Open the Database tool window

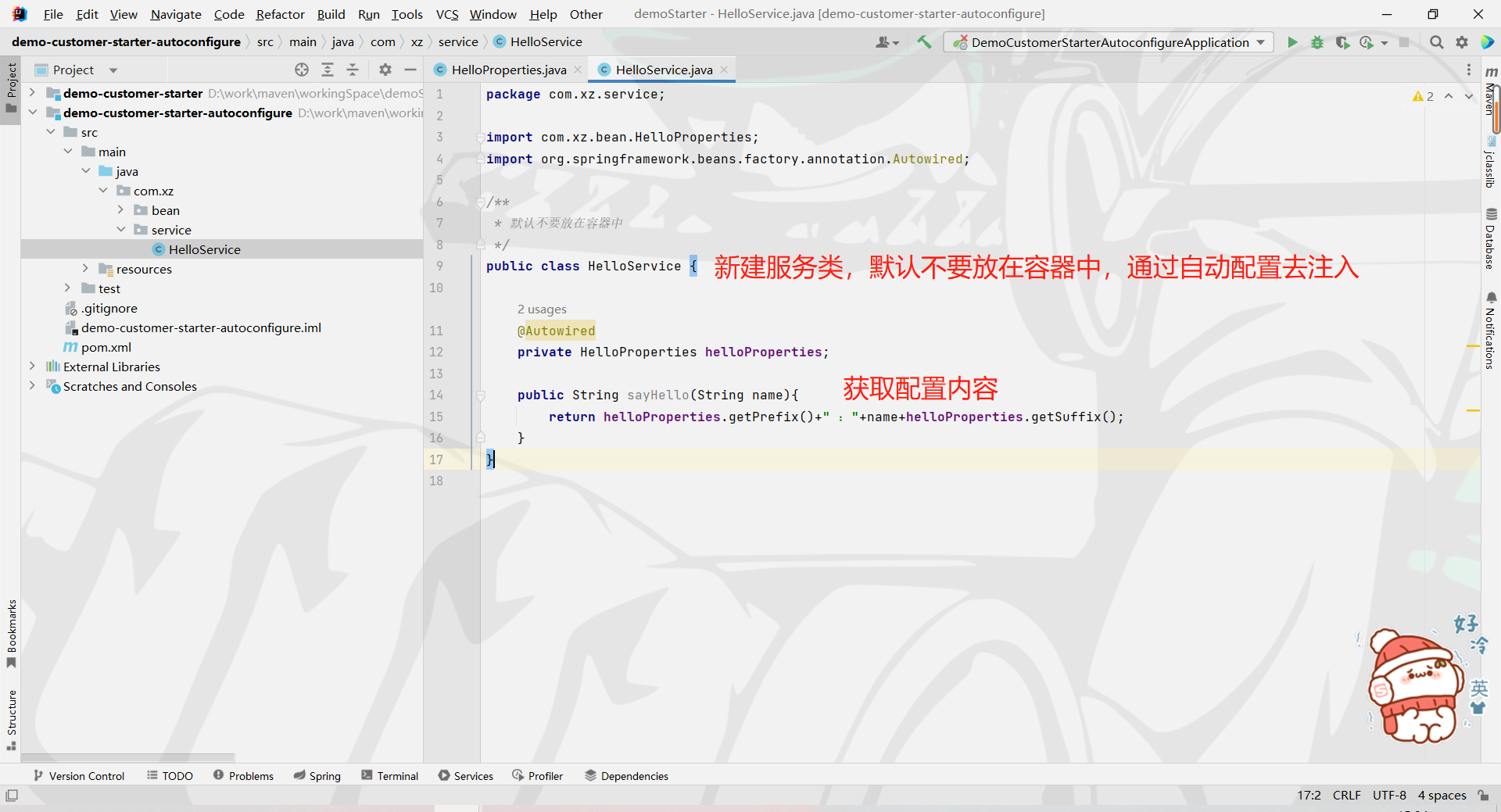click(x=1492, y=234)
